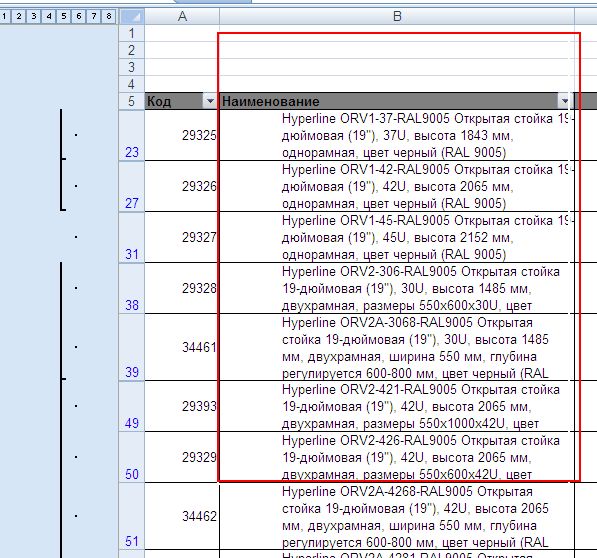Select row 51 header

[x=132, y=516]
